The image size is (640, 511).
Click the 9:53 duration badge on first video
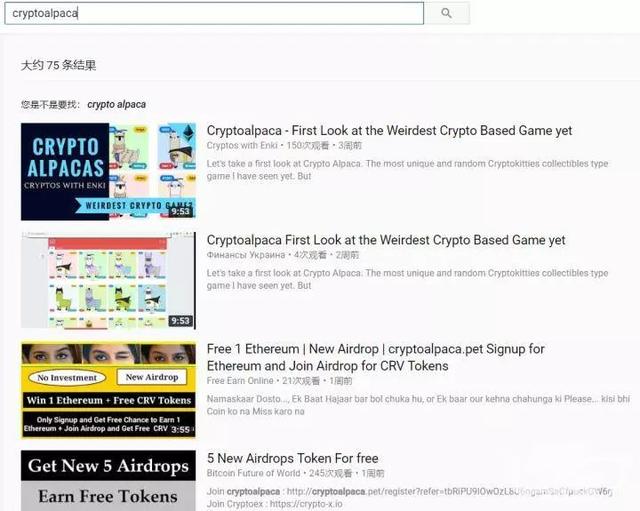[x=180, y=211]
